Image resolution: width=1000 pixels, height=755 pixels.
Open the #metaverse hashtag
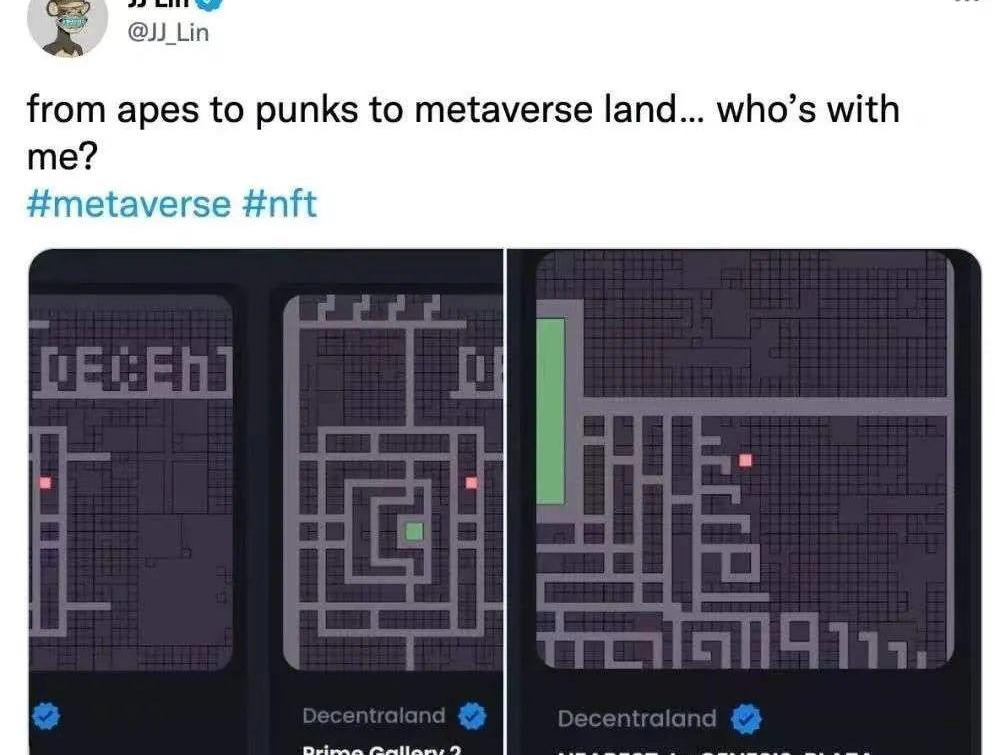click(x=129, y=204)
